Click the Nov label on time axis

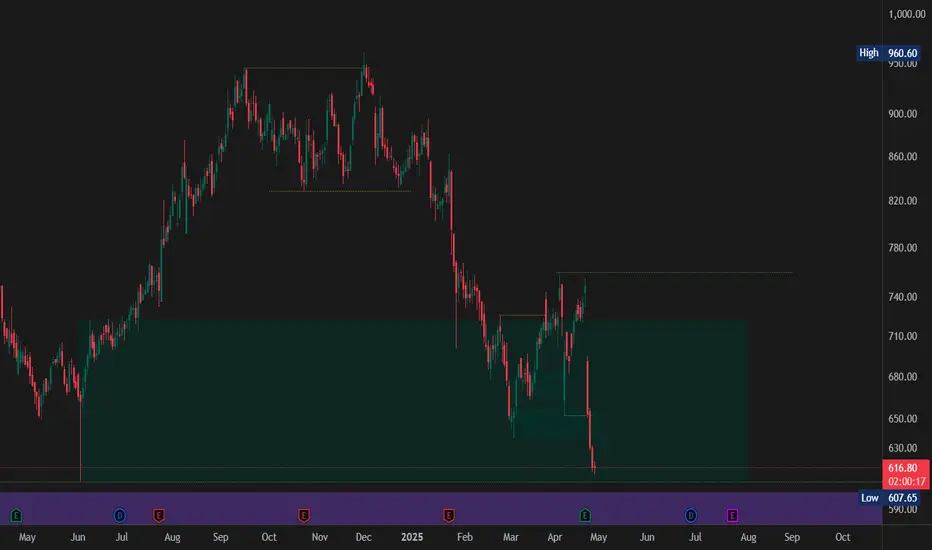click(320, 537)
